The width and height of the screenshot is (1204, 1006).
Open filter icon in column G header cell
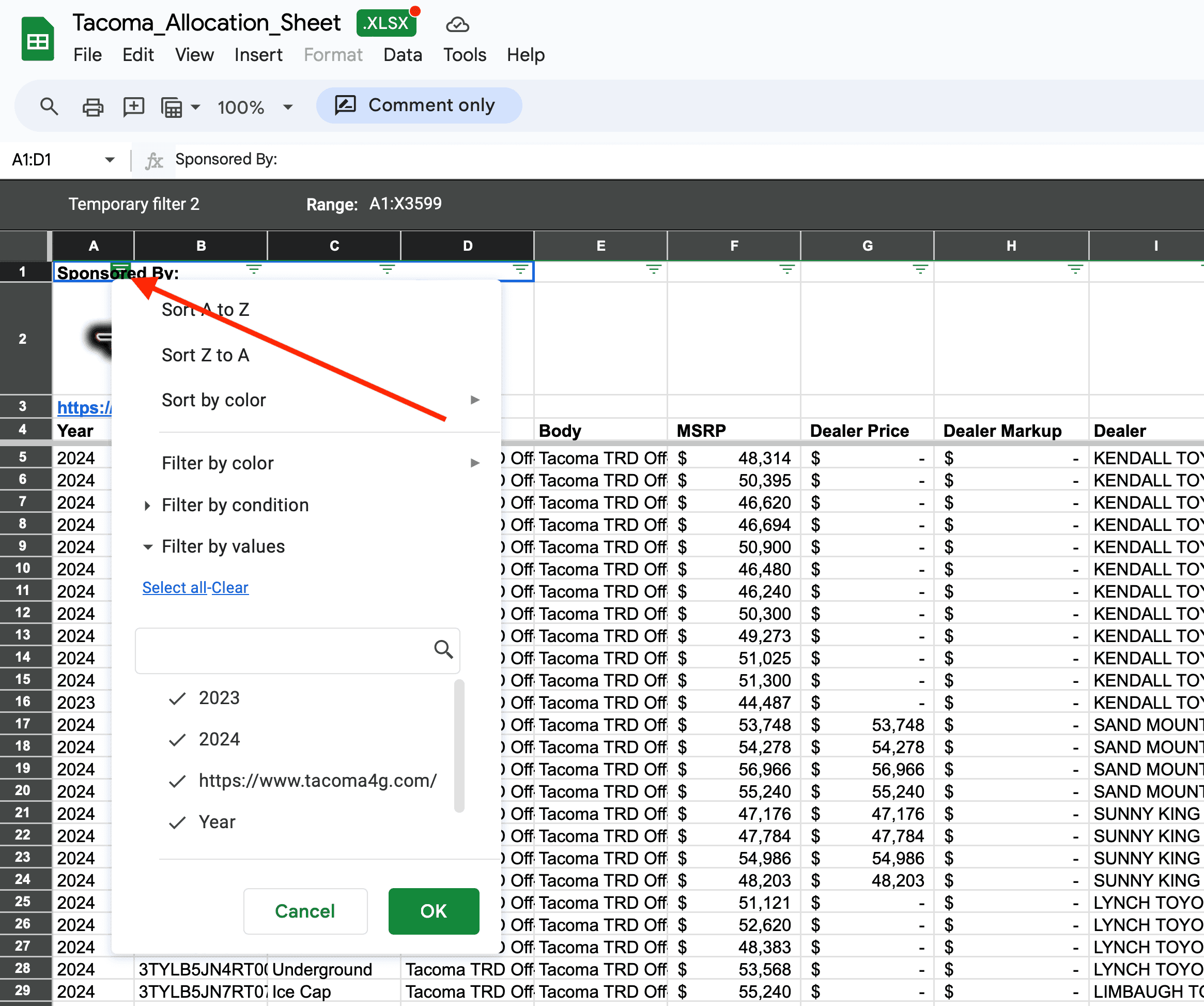coord(920,268)
